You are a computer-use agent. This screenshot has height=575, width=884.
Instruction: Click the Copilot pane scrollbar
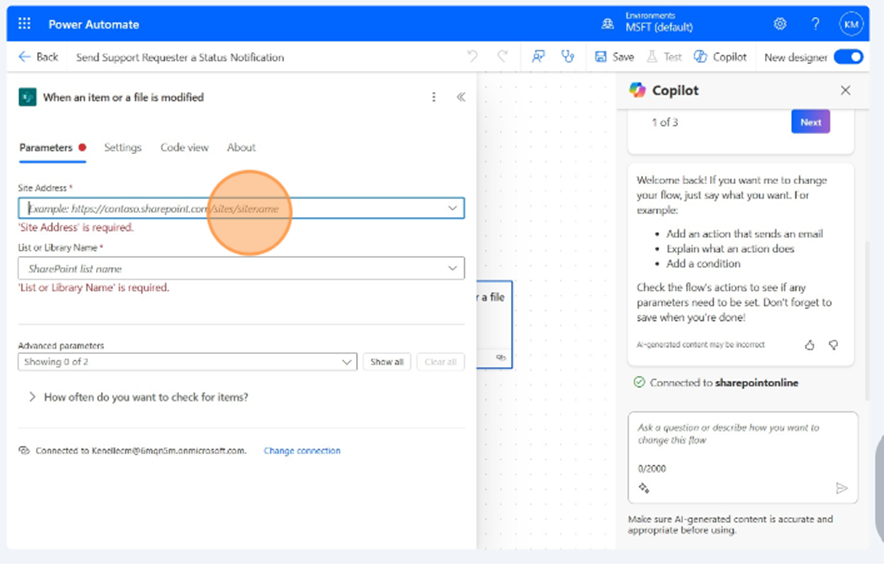[x=867, y=319]
